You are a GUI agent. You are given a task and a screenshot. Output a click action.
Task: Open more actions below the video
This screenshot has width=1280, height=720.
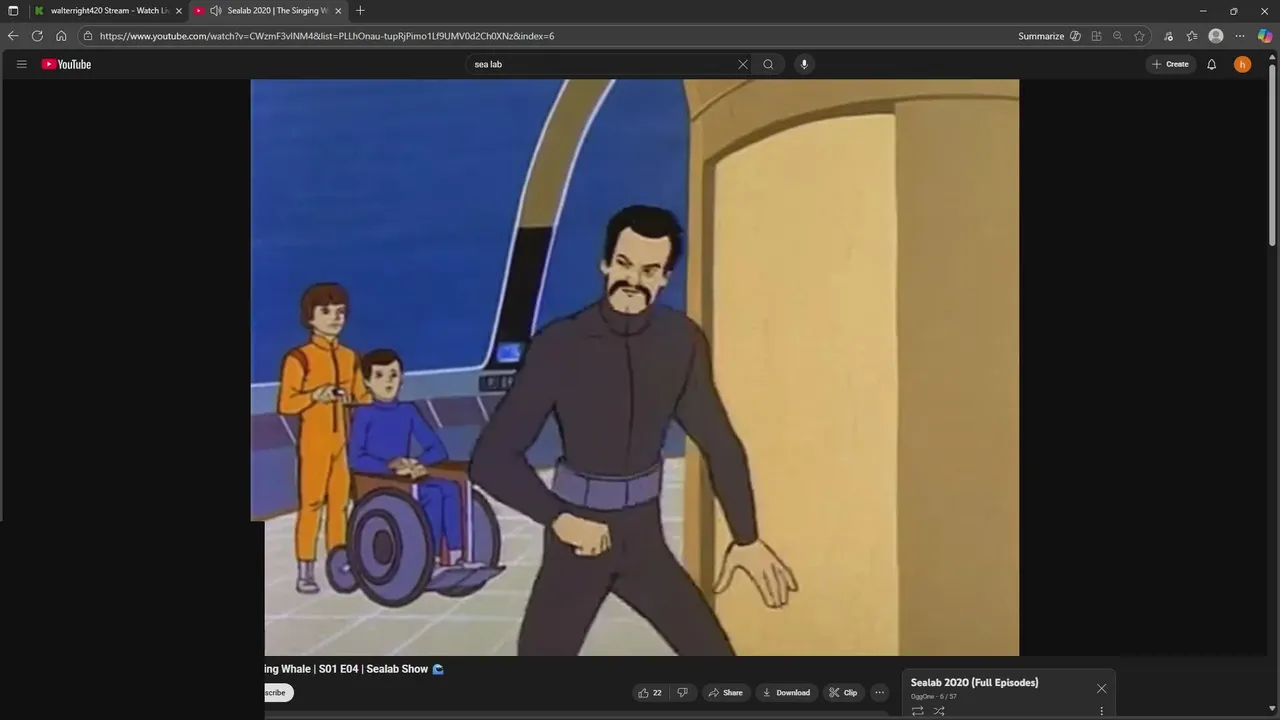pos(879,692)
